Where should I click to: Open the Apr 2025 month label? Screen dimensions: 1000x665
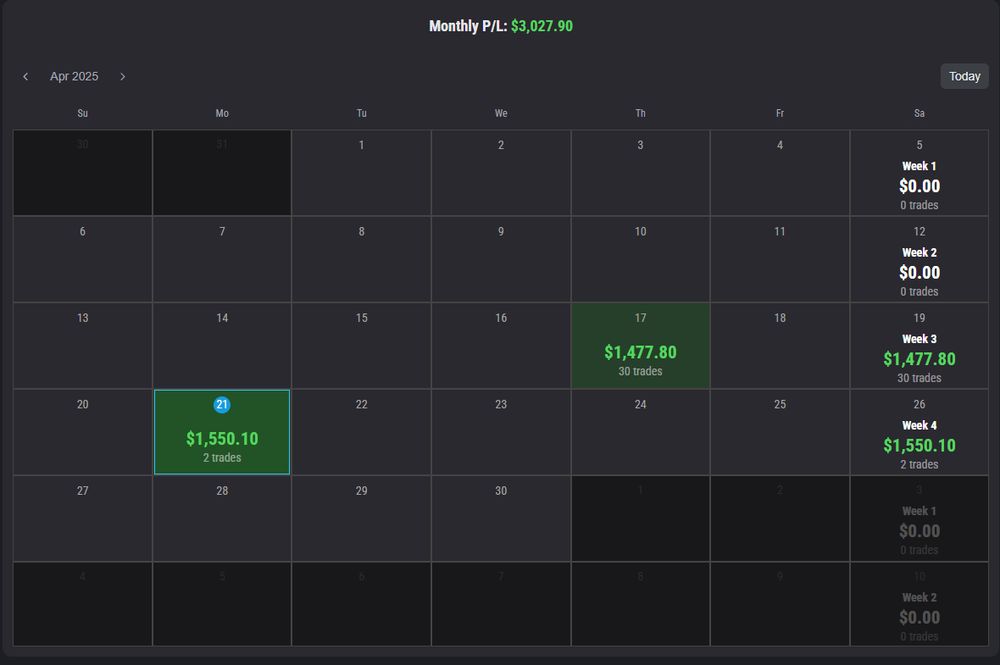(74, 77)
